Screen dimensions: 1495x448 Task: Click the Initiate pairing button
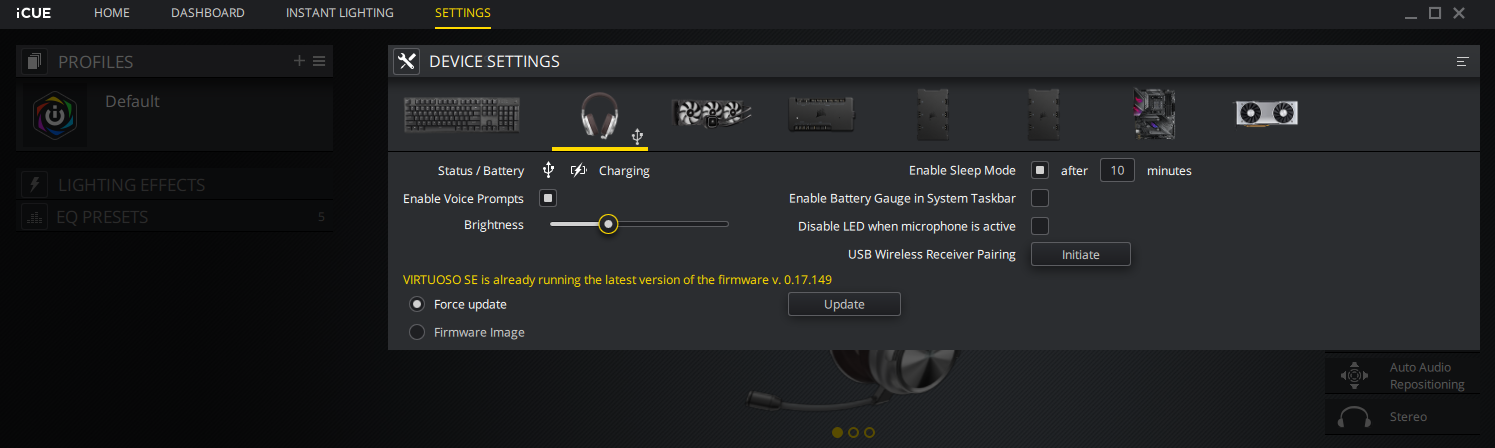click(1081, 254)
